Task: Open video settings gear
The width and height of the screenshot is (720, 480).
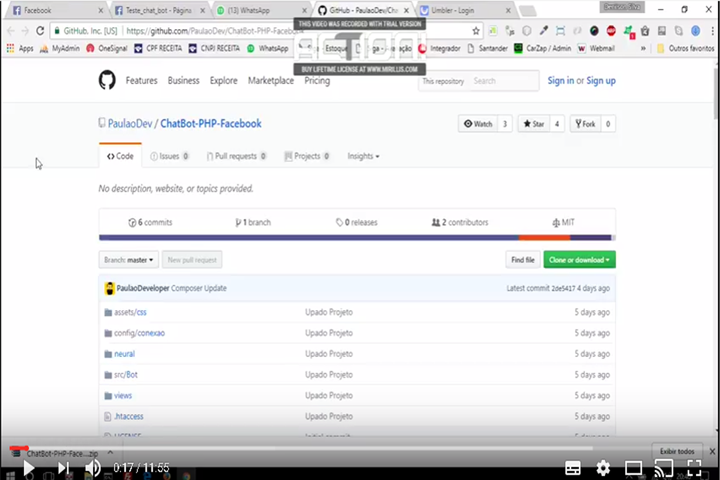Action: point(603,468)
